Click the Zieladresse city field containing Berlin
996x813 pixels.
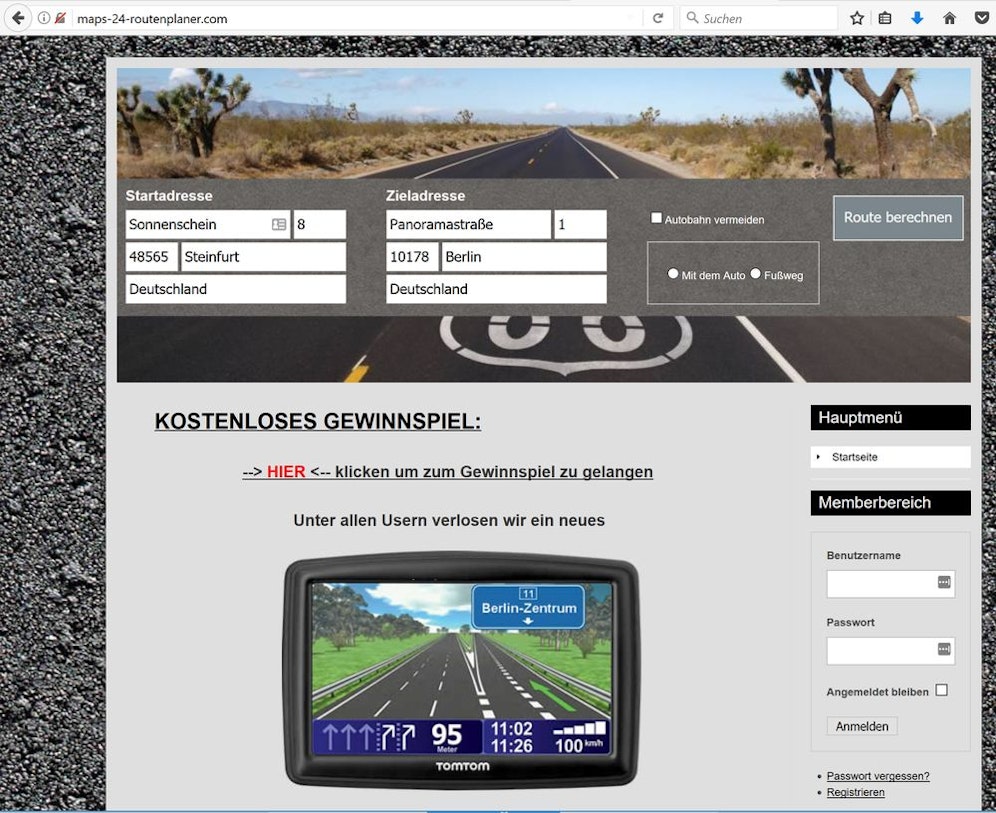(x=523, y=257)
